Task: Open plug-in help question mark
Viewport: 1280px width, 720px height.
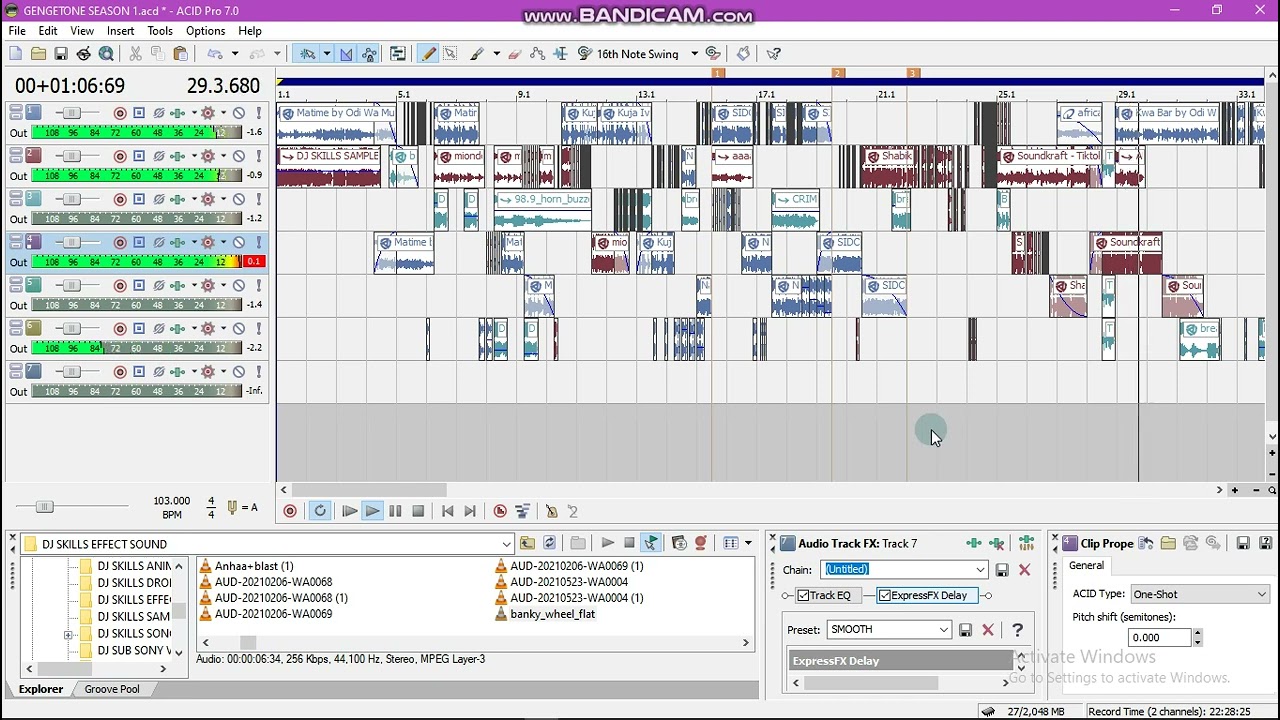Action: tap(1017, 630)
